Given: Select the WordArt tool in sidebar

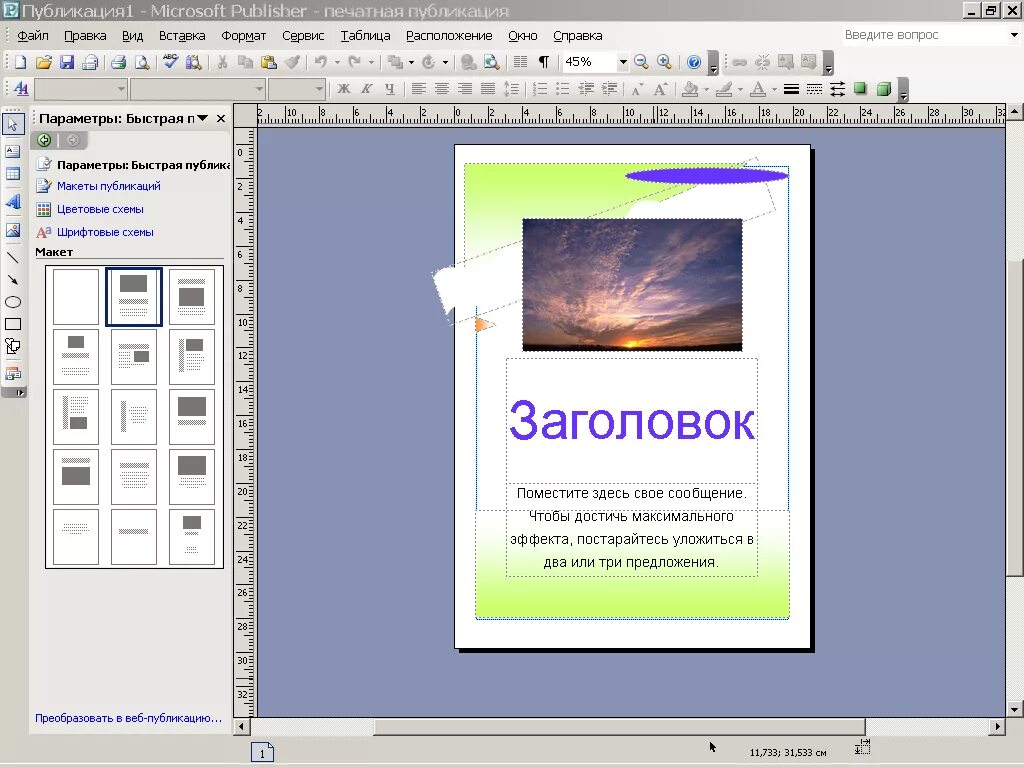Looking at the screenshot, I should click(13, 202).
